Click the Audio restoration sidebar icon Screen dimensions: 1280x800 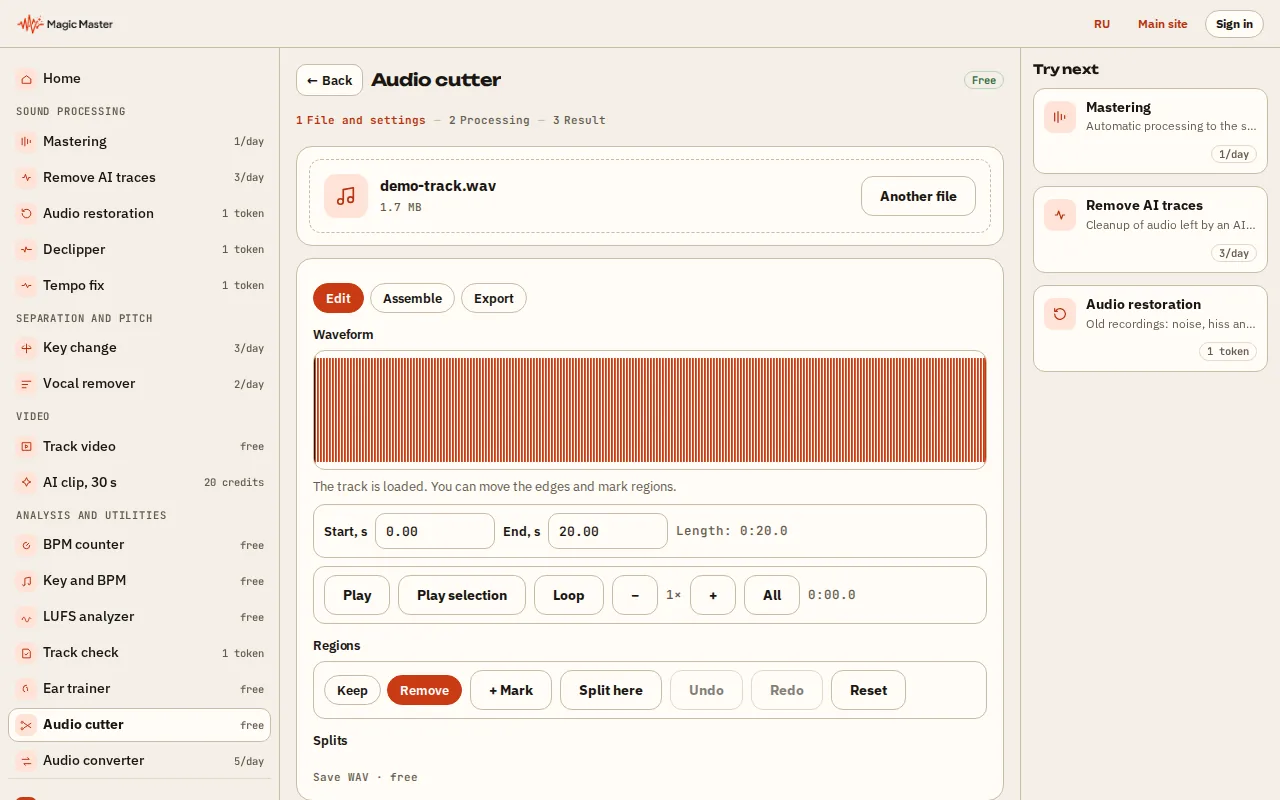(x=26, y=214)
